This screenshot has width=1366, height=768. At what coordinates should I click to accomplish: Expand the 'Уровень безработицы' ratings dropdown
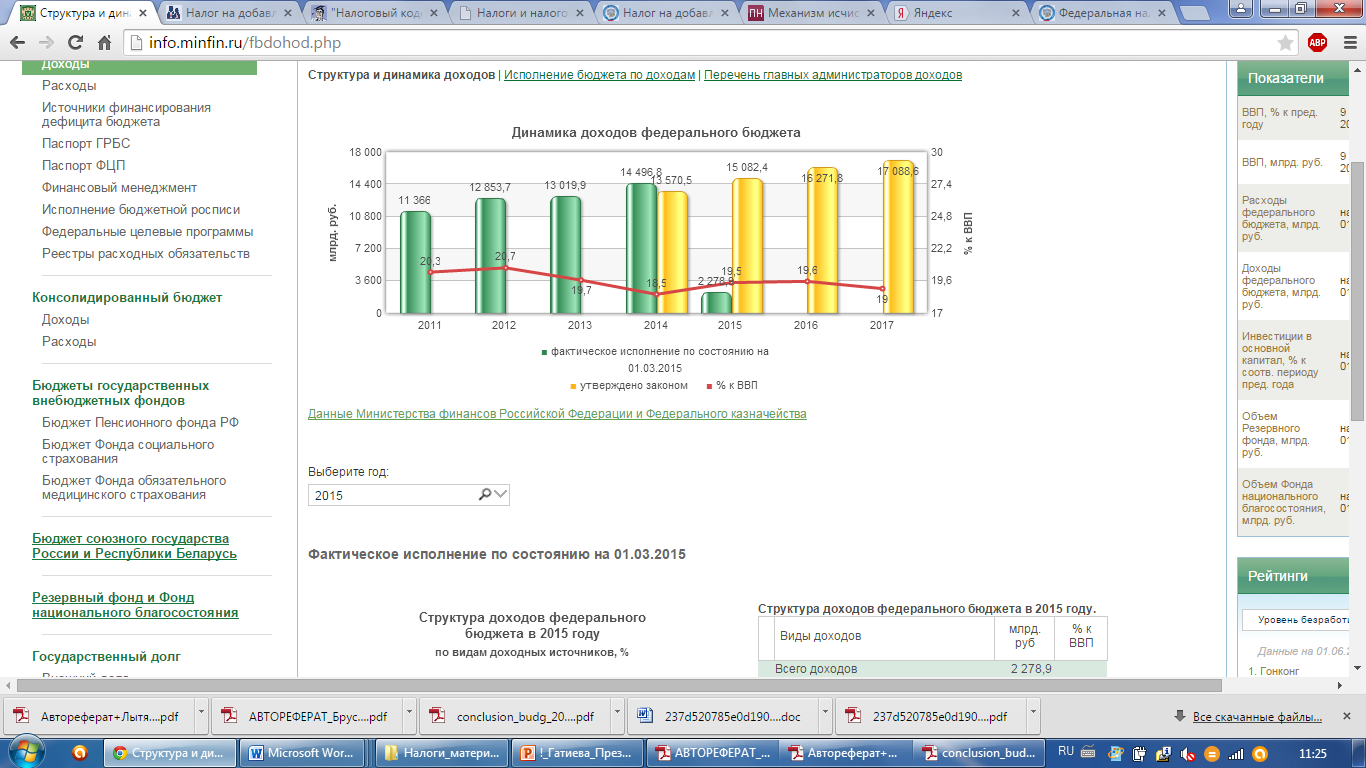pyautogui.click(x=1298, y=621)
